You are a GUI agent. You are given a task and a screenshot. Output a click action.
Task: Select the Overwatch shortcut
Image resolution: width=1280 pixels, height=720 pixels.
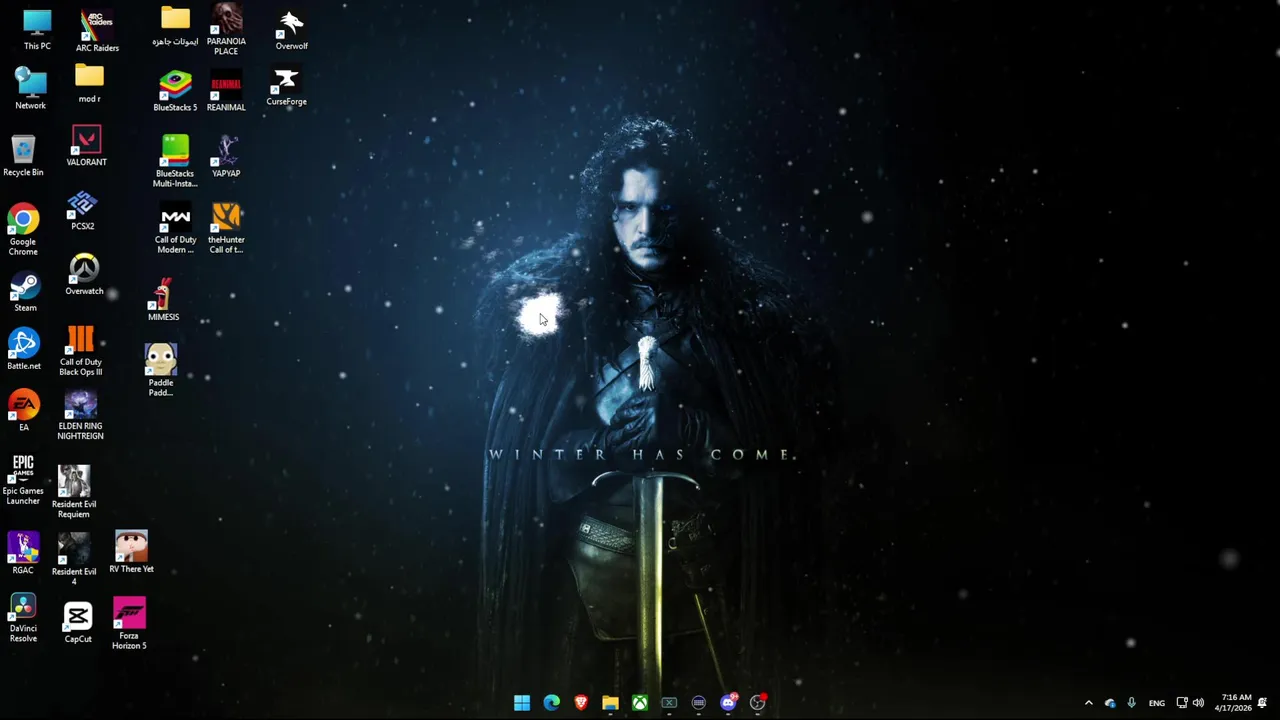(x=84, y=275)
